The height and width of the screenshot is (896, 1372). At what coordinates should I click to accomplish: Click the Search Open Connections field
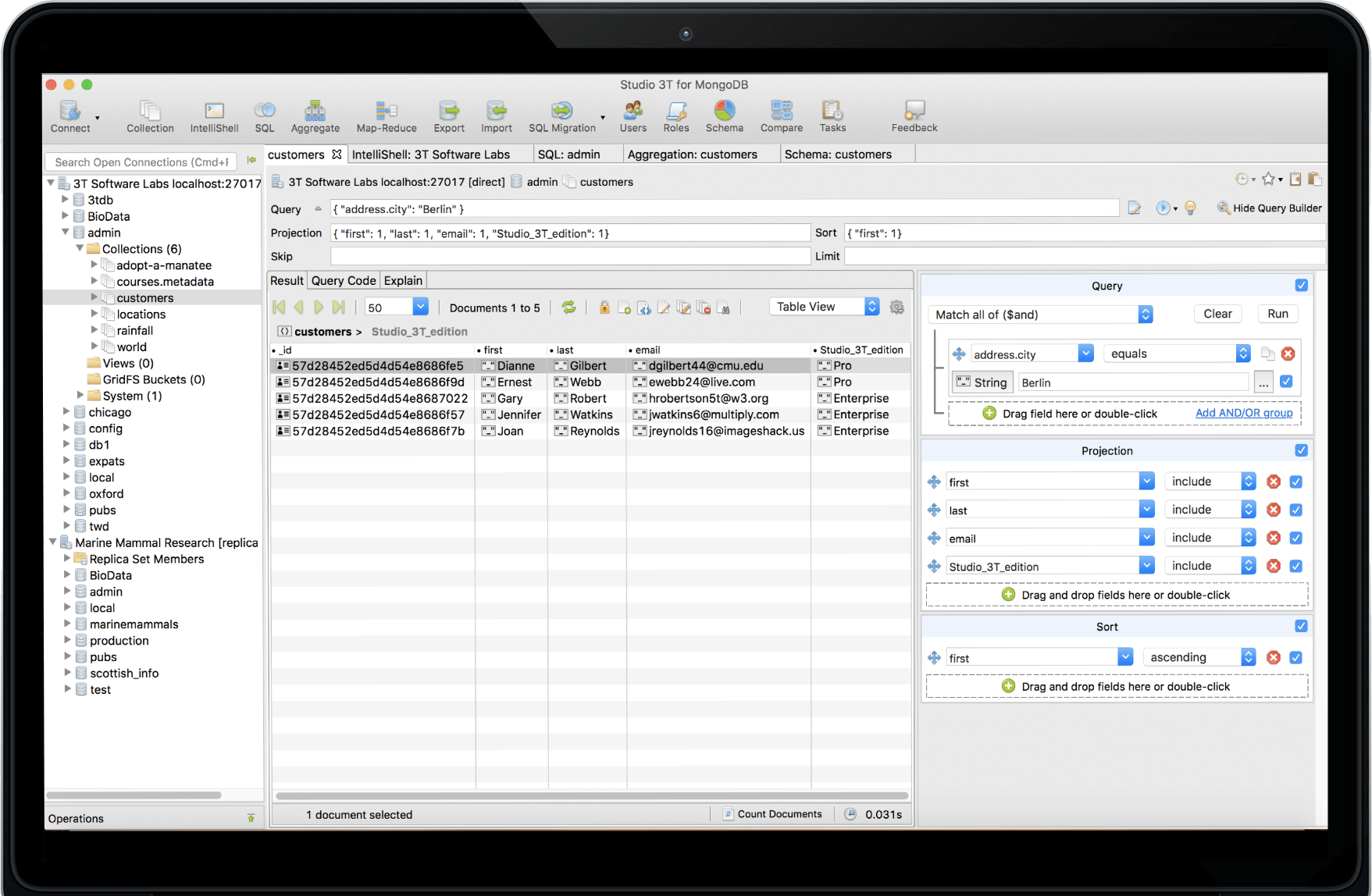click(141, 162)
